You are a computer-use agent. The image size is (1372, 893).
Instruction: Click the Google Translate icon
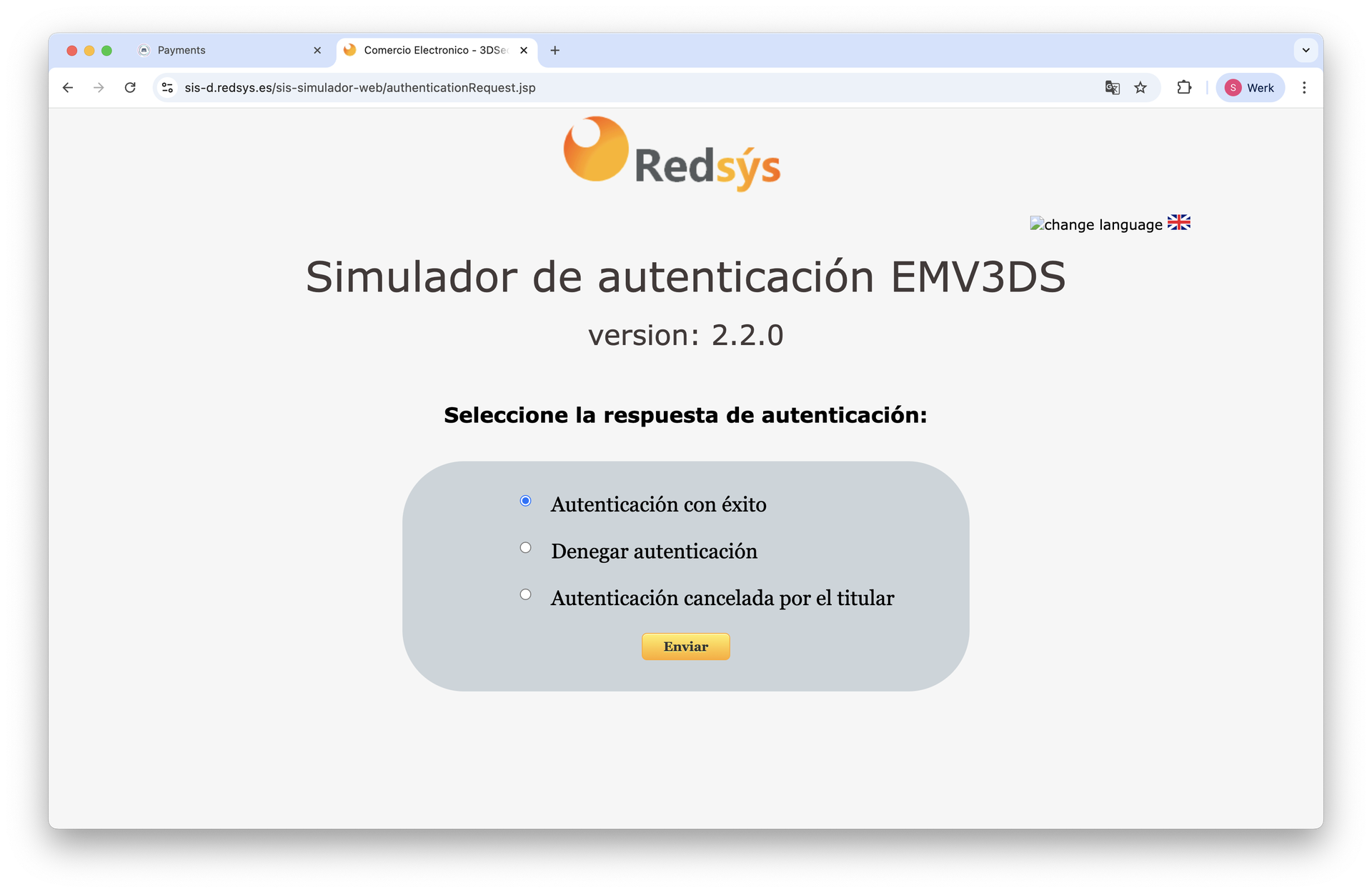pyautogui.click(x=1112, y=87)
